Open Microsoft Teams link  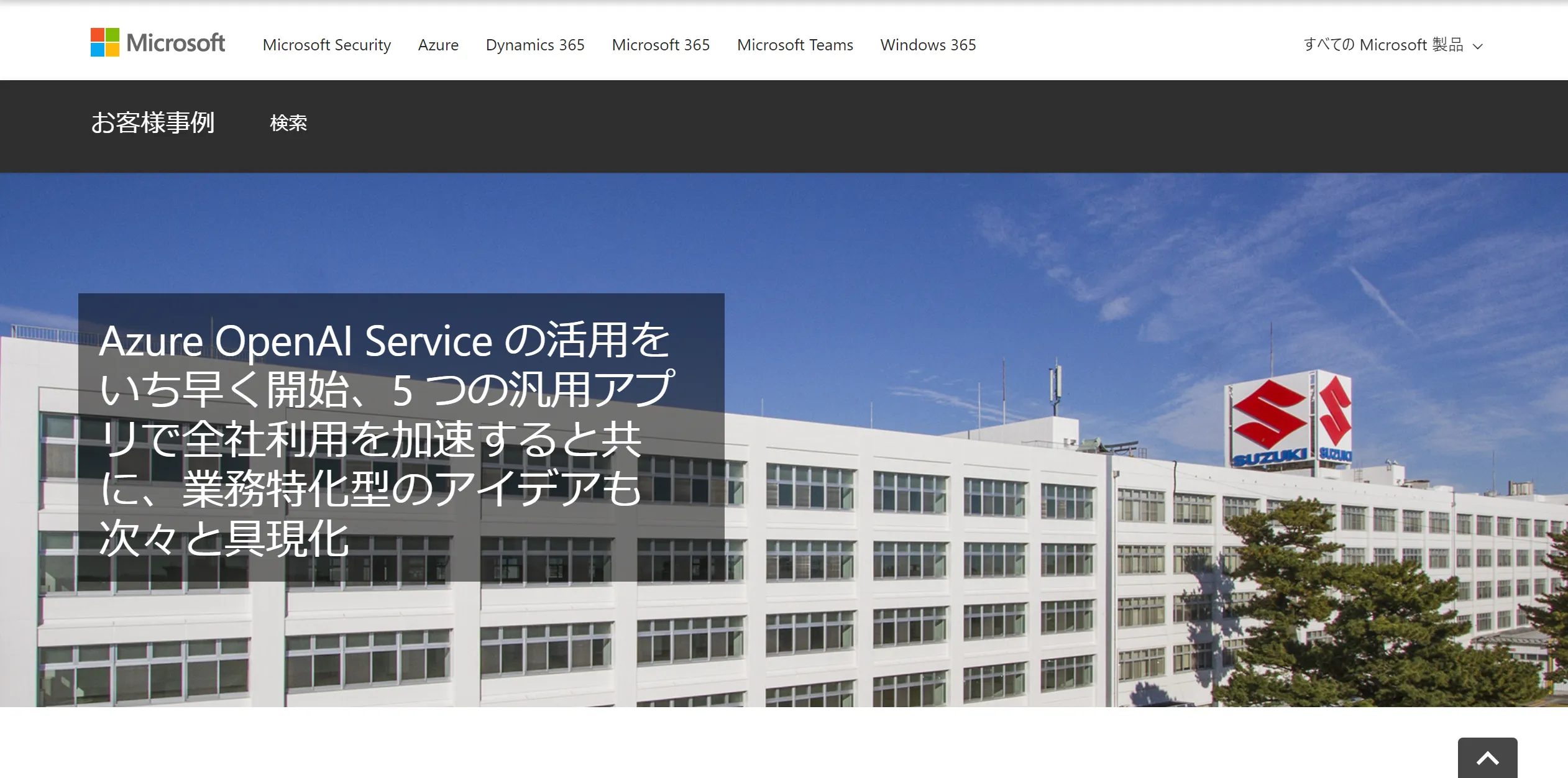795,45
